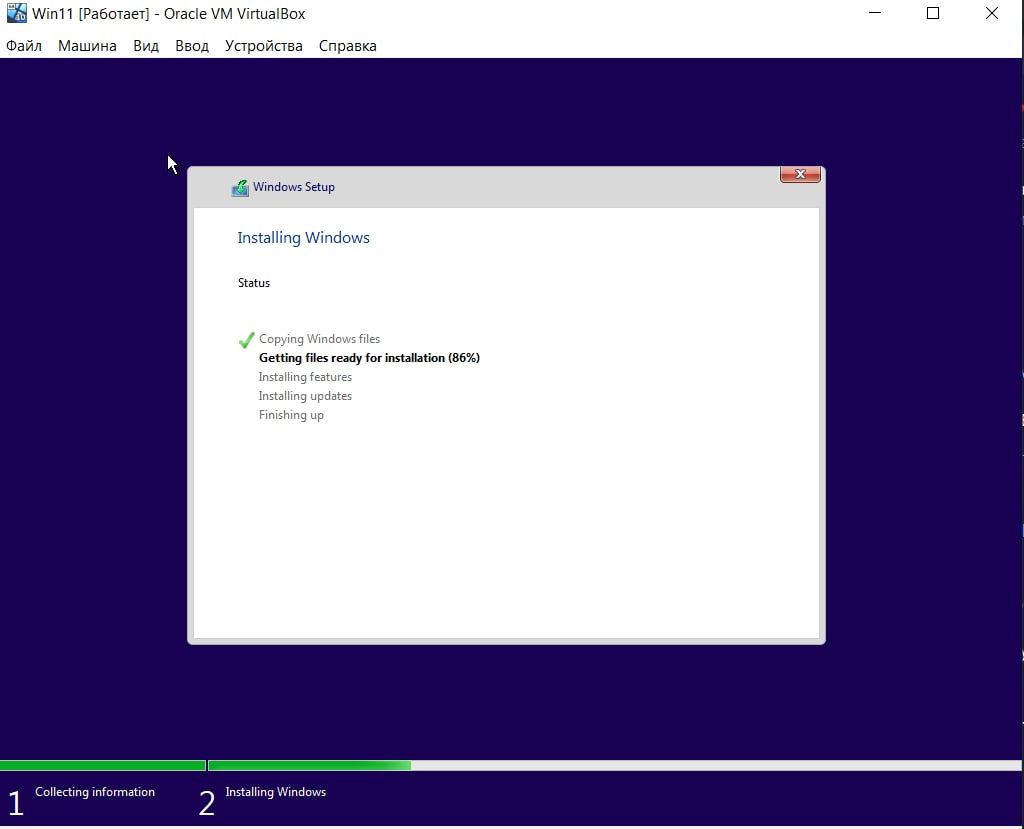Click the Installing Windows heading
The width and height of the screenshot is (1024, 829).
click(x=304, y=238)
